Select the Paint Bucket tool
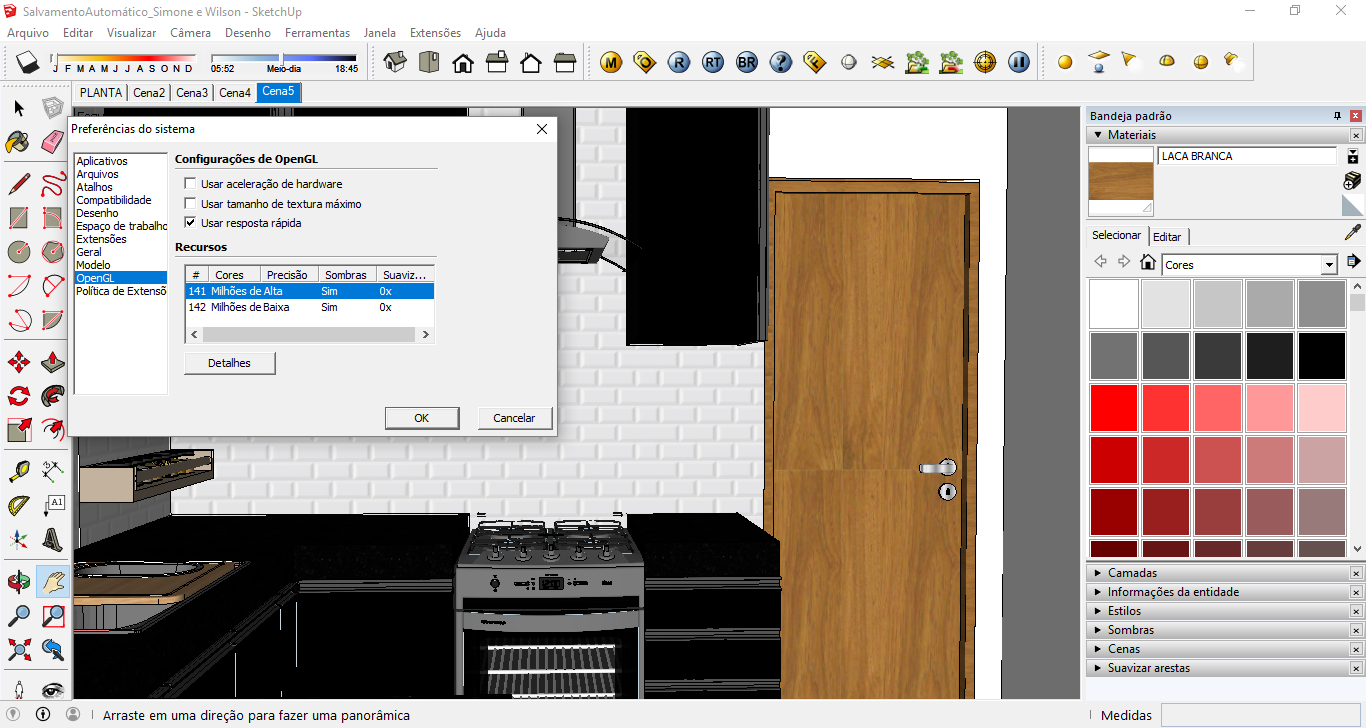This screenshot has height=728, width=1366. [x=18, y=143]
